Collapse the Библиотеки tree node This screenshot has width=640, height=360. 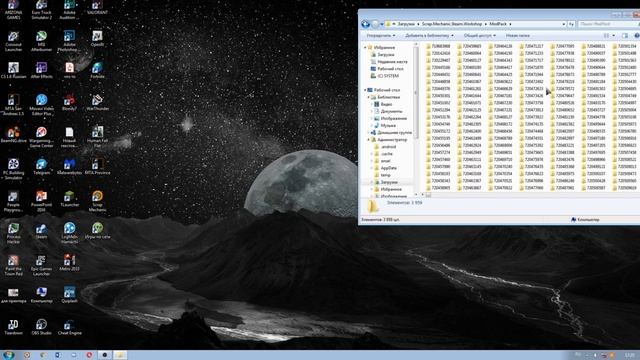(x=369, y=97)
